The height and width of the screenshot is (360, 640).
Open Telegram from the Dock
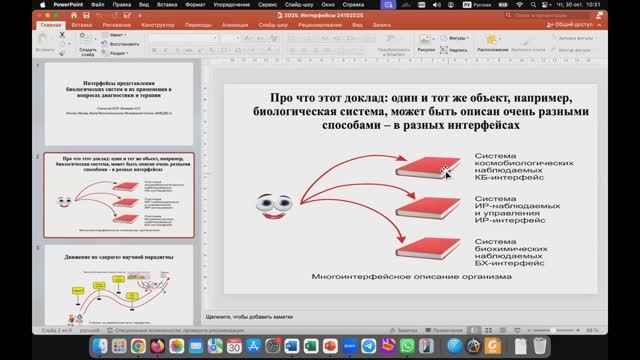369,346
